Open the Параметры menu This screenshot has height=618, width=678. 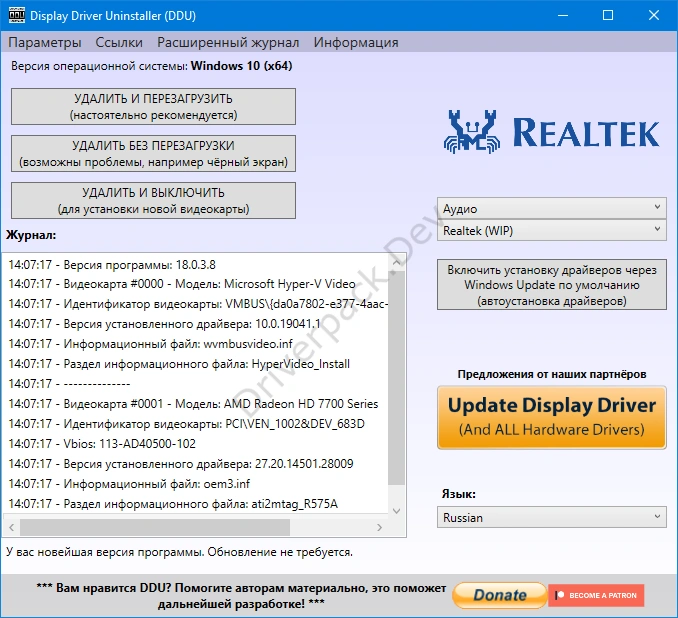point(45,42)
